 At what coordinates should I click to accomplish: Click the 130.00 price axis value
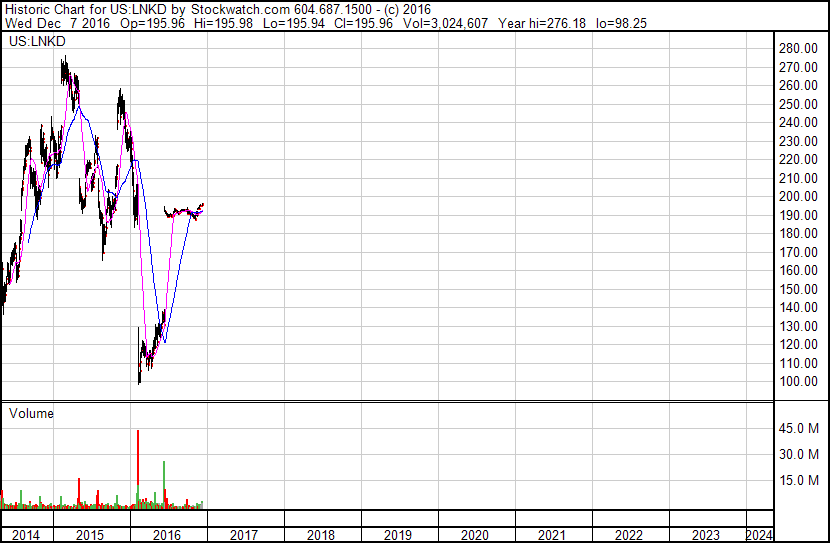tap(798, 326)
